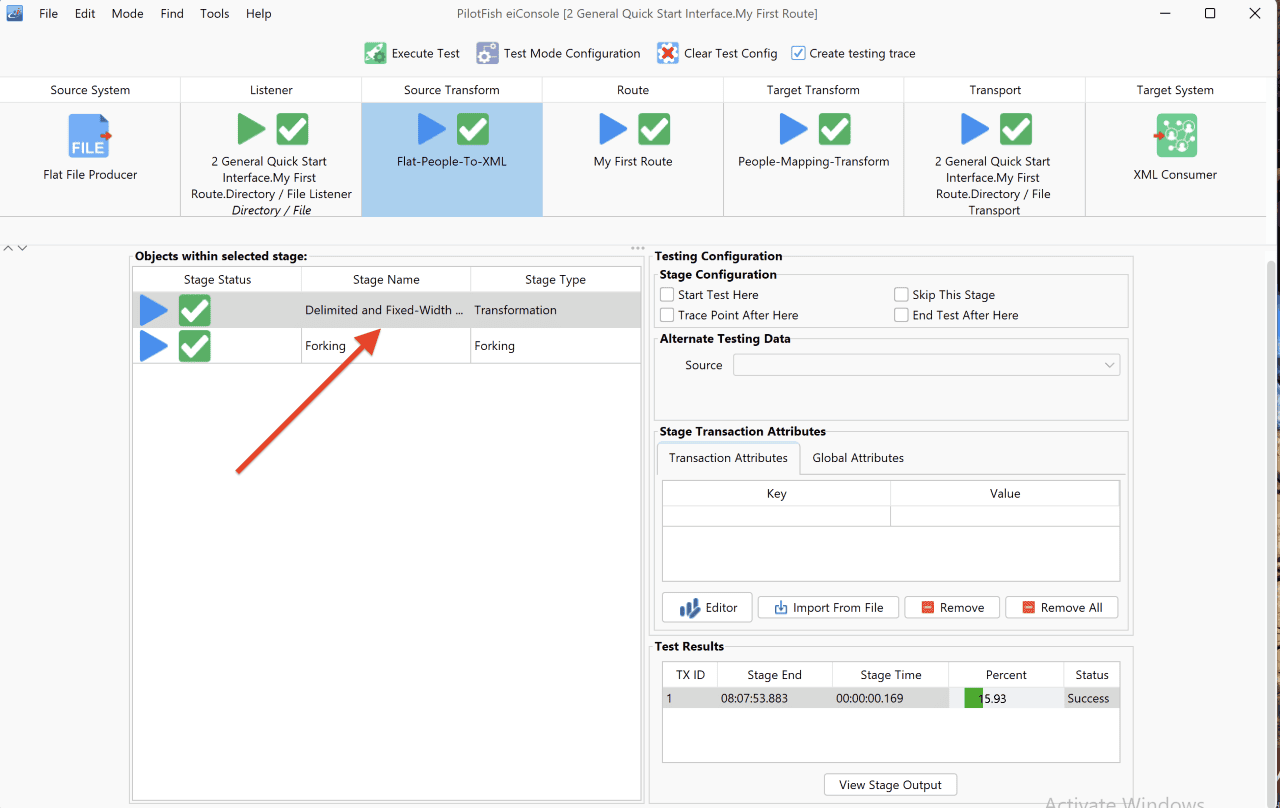Toggle Create testing trace checkbox
The height and width of the screenshot is (808, 1280).
tap(798, 53)
